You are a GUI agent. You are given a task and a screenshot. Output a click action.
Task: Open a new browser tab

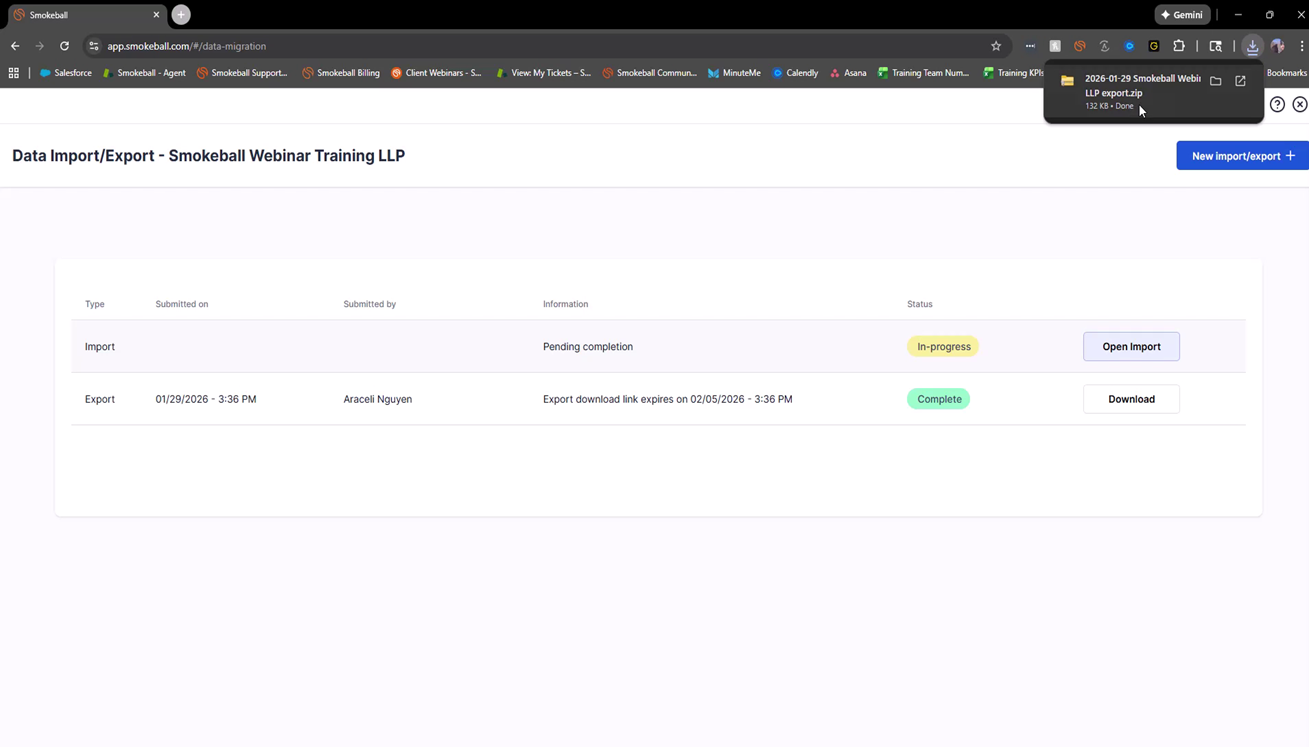[x=181, y=15]
